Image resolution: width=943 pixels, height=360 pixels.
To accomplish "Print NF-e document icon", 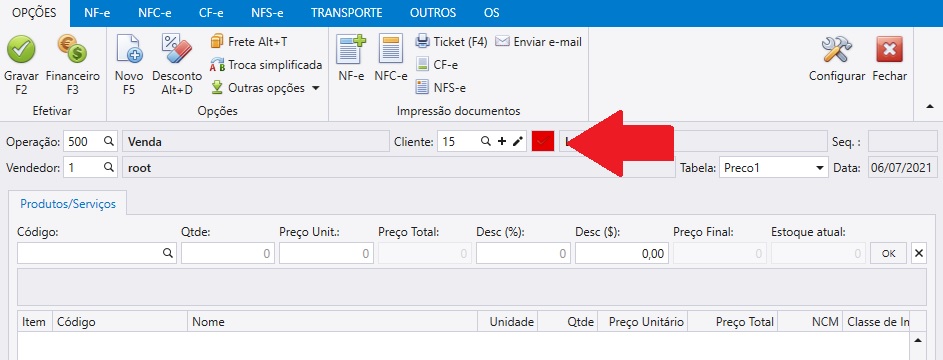I will 351,49.
